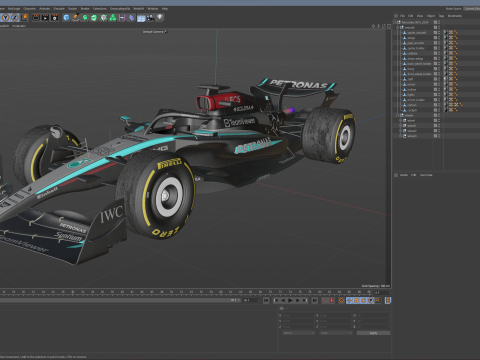Toggle point level animation recording

click(378, 300)
